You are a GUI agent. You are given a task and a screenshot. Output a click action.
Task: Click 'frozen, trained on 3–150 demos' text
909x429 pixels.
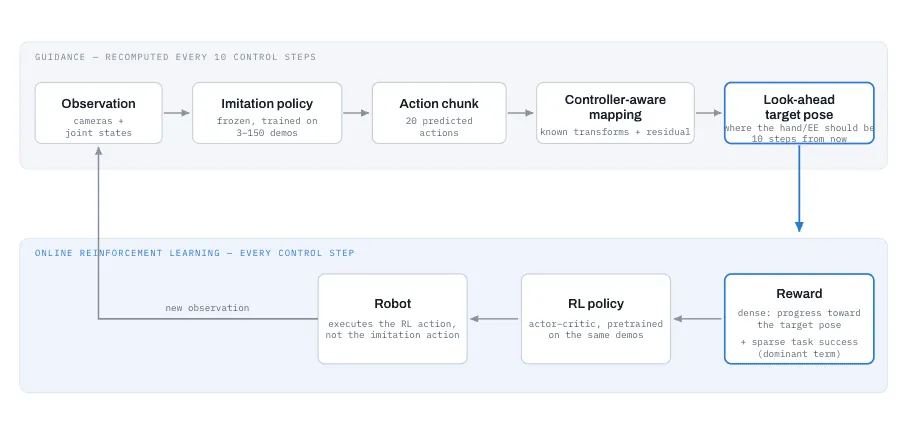click(x=267, y=127)
